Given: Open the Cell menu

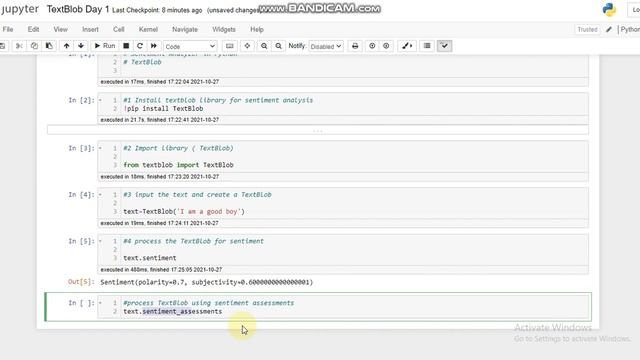Looking at the screenshot, I should 119,29.
